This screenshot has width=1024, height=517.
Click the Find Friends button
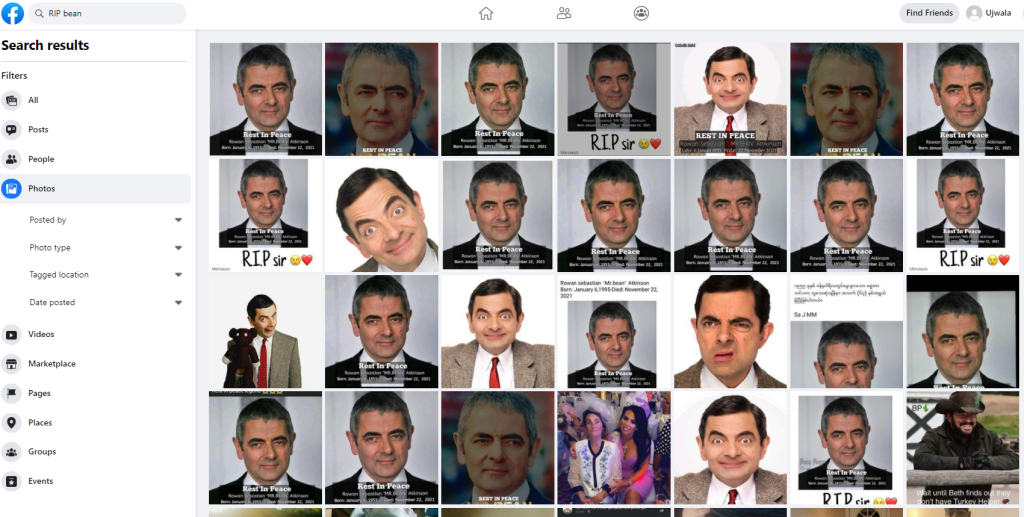pos(928,13)
